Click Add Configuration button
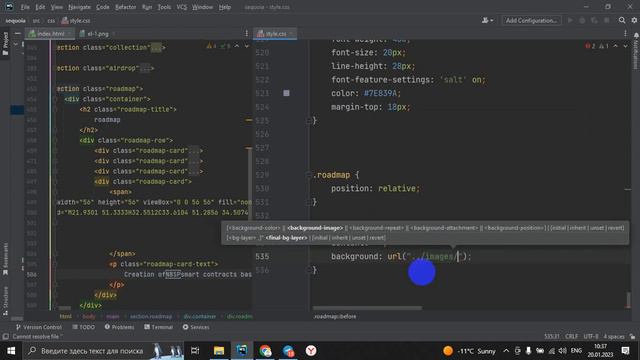 pyautogui.click(x=531, y=20)
